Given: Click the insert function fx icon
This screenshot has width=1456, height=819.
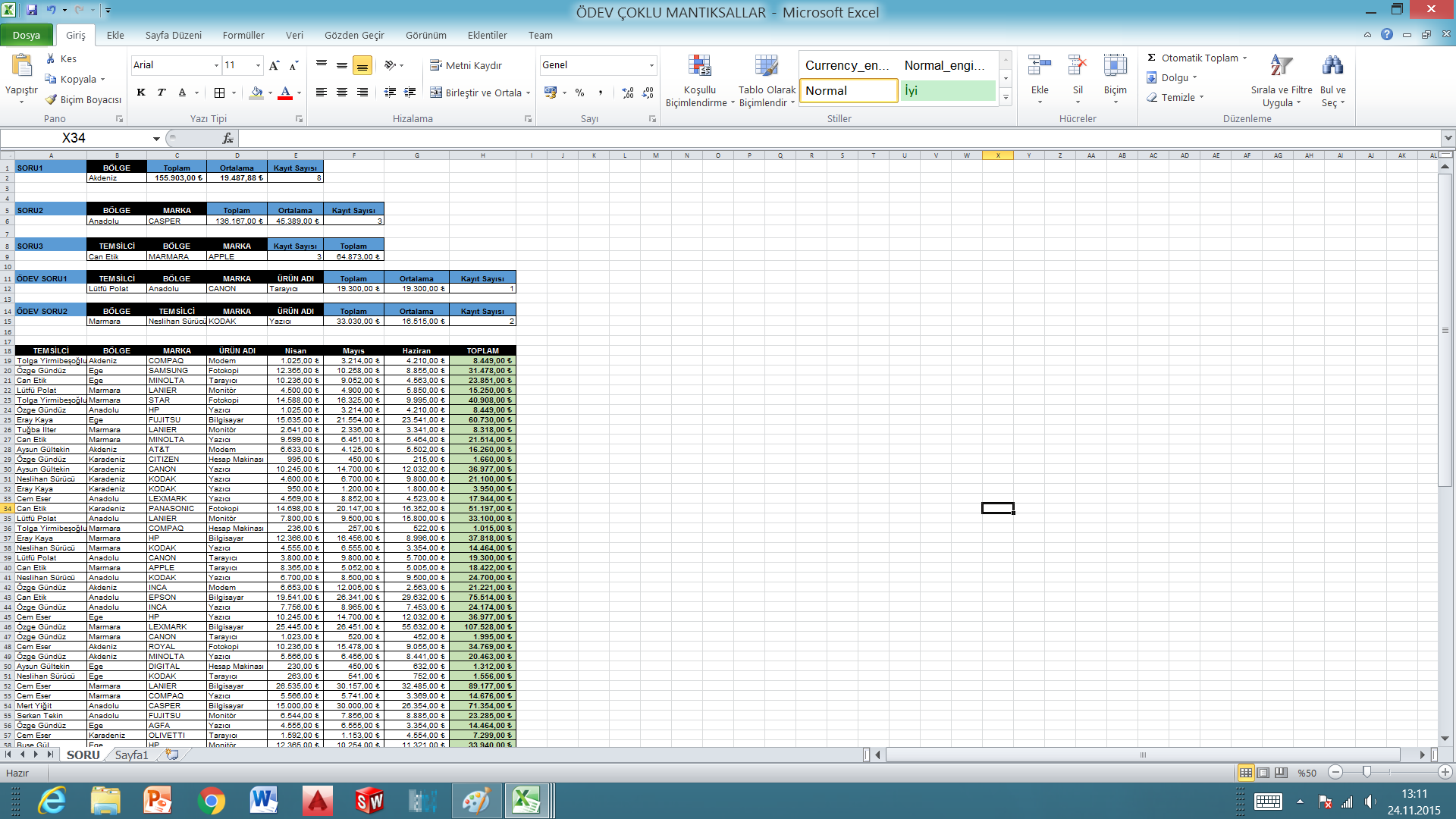Looking at the screenshot, I should tap(227, 138).
